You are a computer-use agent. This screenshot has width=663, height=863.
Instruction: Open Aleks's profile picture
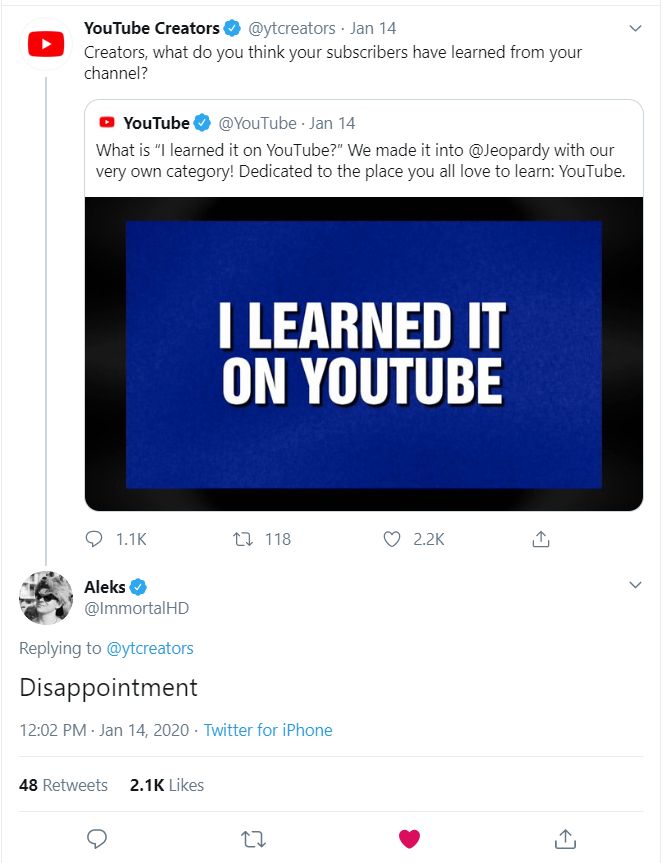pos(45,598)
